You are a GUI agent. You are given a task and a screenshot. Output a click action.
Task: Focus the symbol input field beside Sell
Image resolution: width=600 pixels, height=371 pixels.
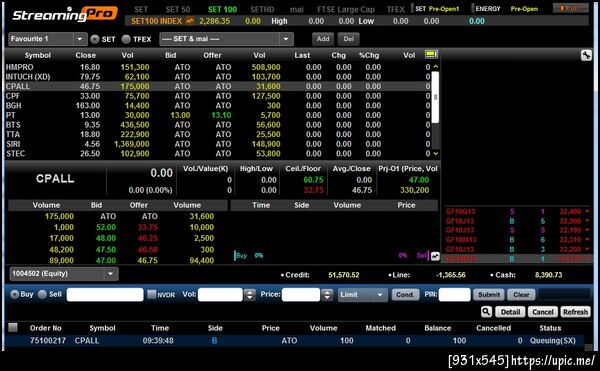pos(105,295)
